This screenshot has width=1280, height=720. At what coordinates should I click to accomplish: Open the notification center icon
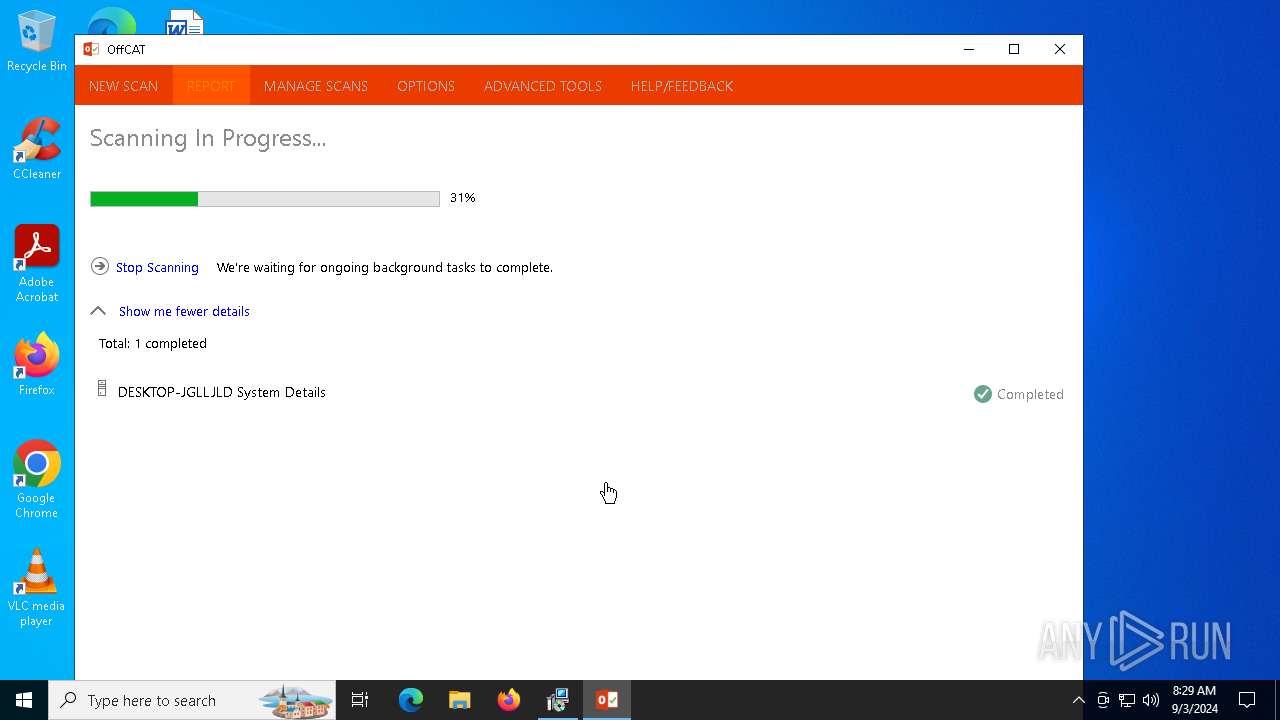tap(1247, 700)
